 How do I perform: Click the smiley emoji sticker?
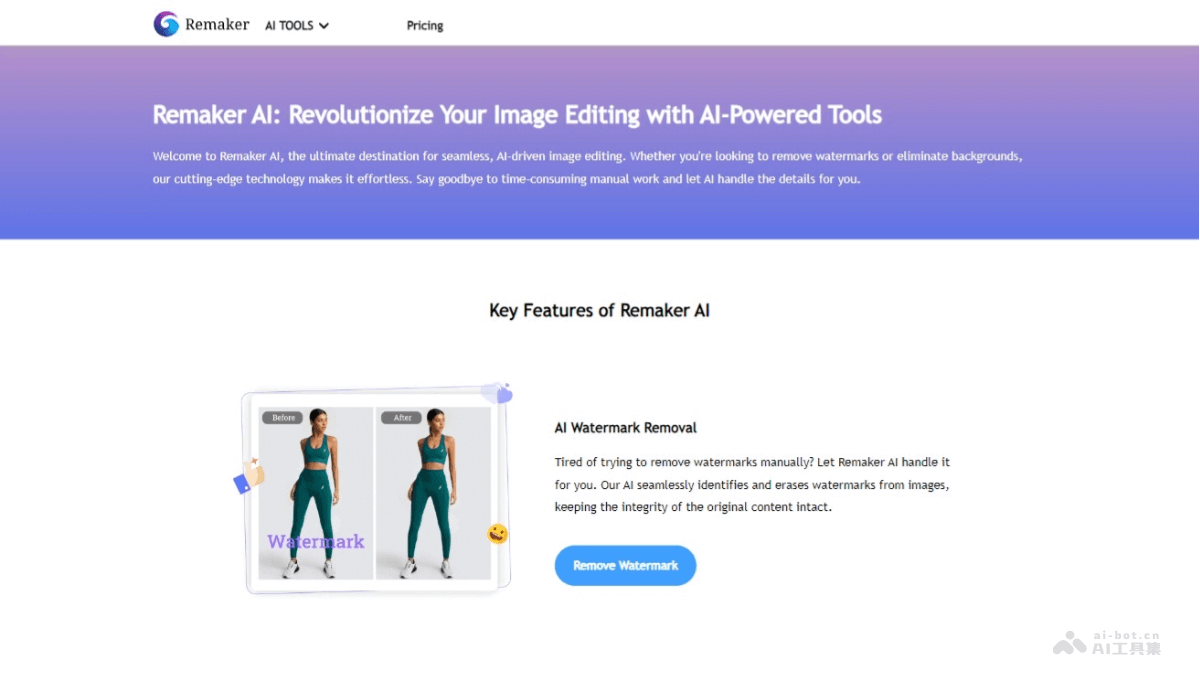click(x=495, y=534)
